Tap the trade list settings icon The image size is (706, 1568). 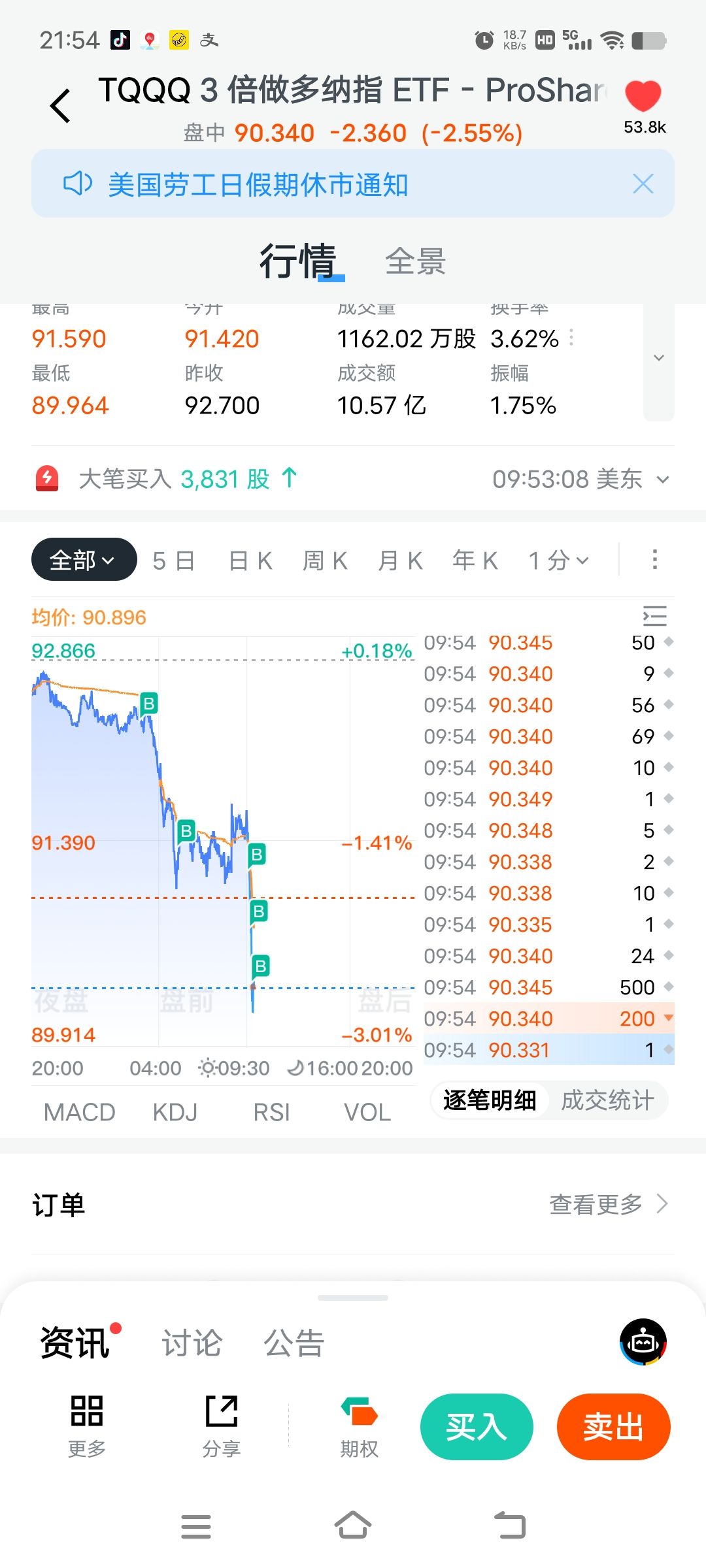point(654,616)
